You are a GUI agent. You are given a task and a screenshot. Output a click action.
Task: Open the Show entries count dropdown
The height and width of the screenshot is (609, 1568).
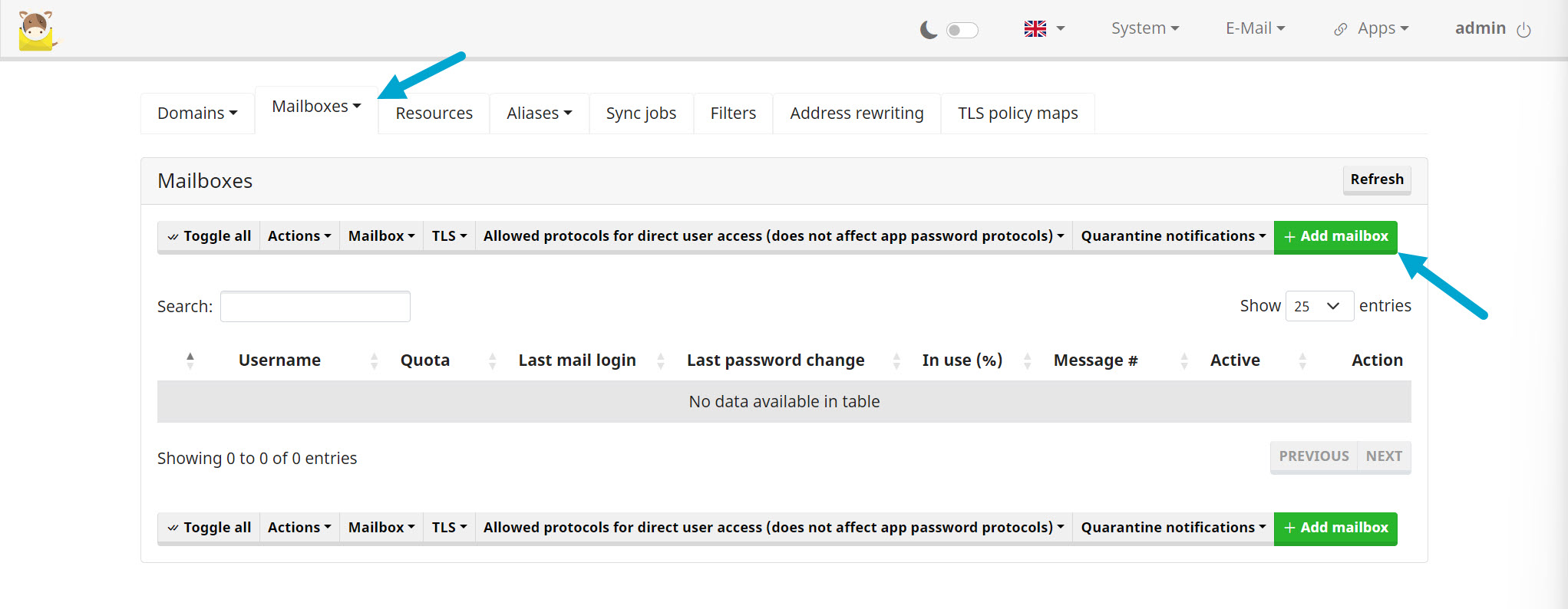coord(1319,306)
